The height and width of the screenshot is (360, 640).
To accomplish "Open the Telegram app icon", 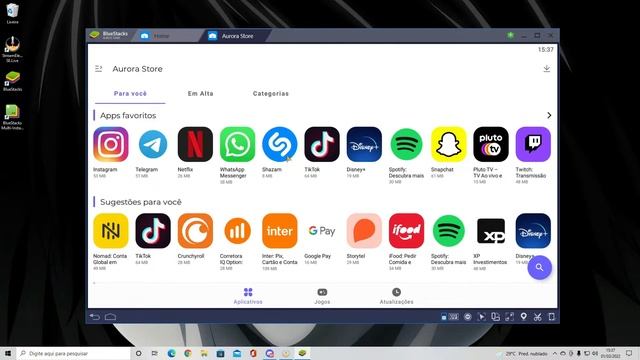I will (153, 144).
